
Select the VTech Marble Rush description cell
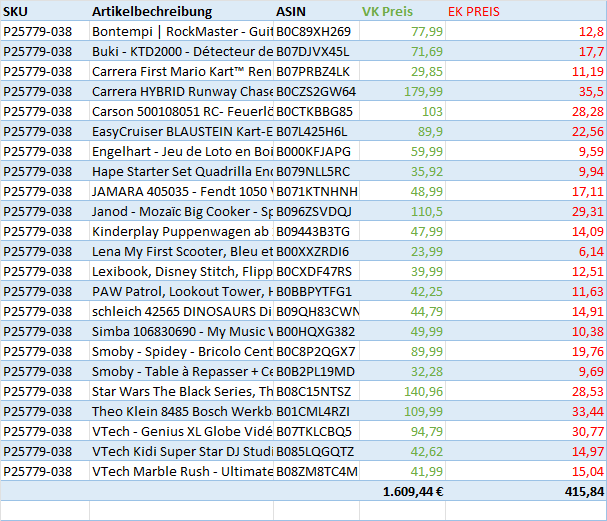point(180,471)
